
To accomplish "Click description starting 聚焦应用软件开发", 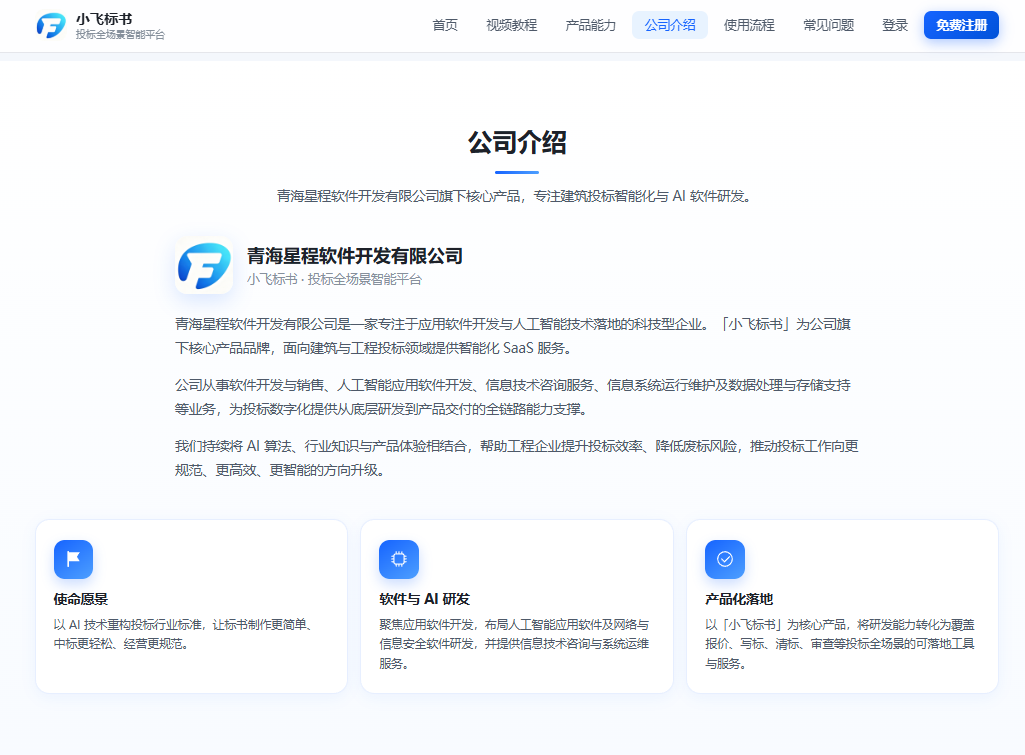I will (x=514, y=644).
